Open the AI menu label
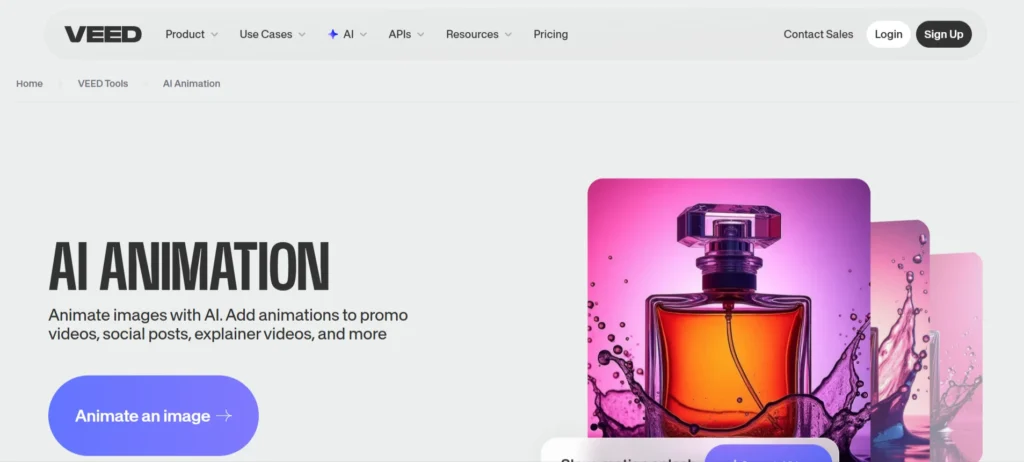This screenshot has height=462, width=1024. click(348, 35)
